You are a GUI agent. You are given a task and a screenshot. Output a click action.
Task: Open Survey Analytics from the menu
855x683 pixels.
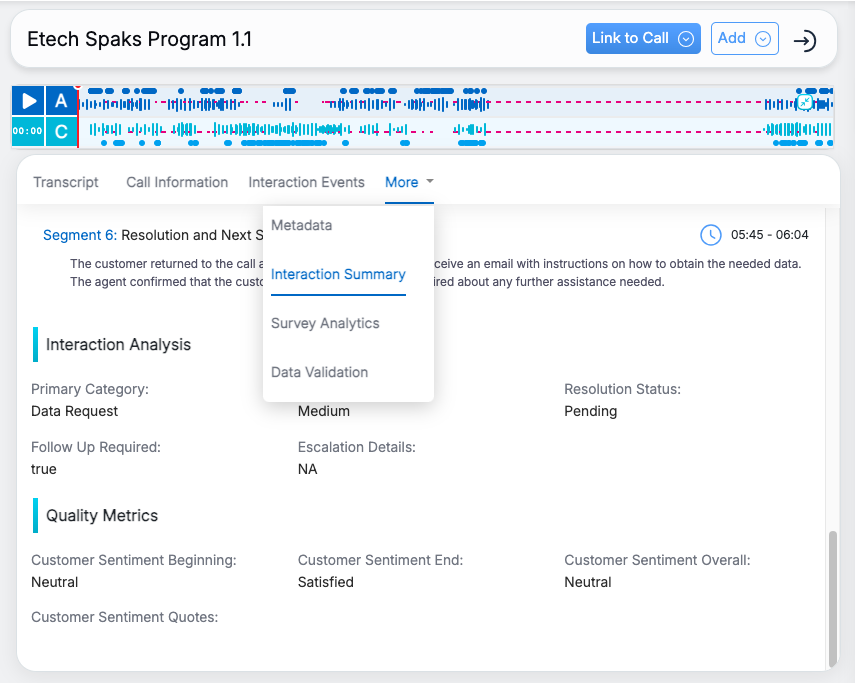click(325, 324)
